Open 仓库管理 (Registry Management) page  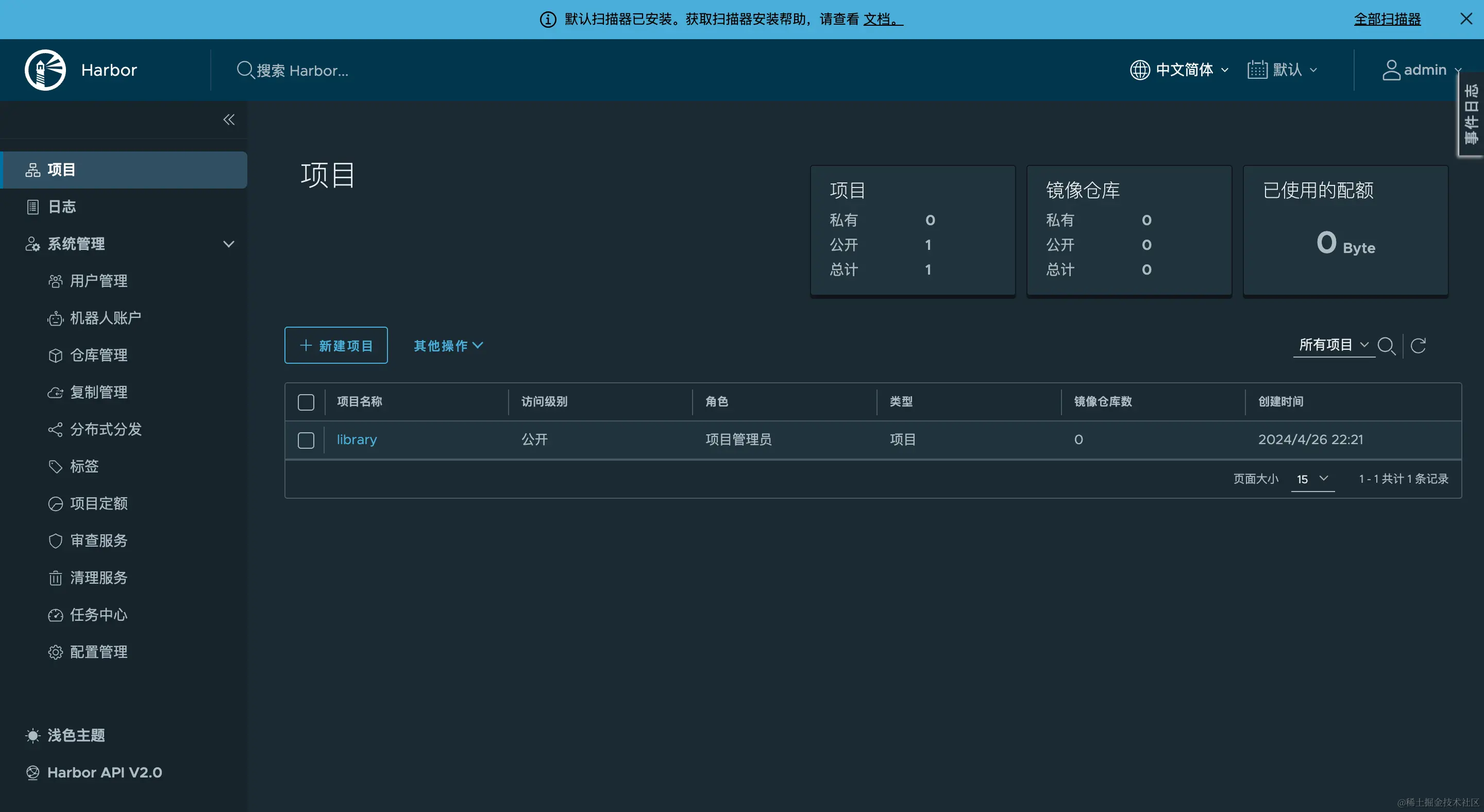pyautogui.click(x=98, y=356)
